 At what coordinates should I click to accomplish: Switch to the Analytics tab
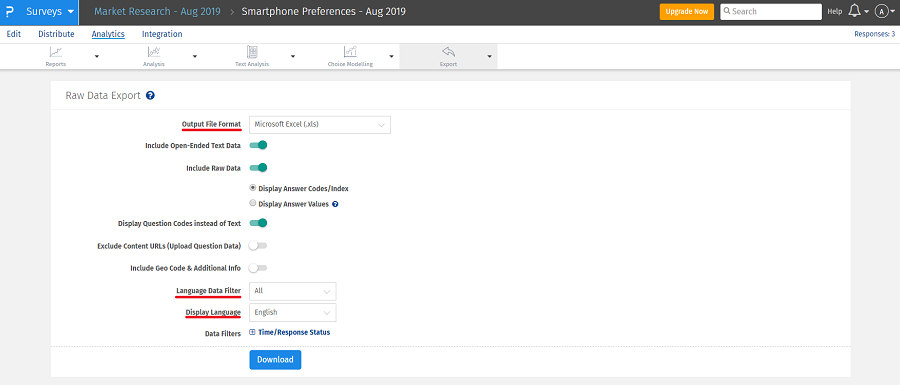(108, 34)
